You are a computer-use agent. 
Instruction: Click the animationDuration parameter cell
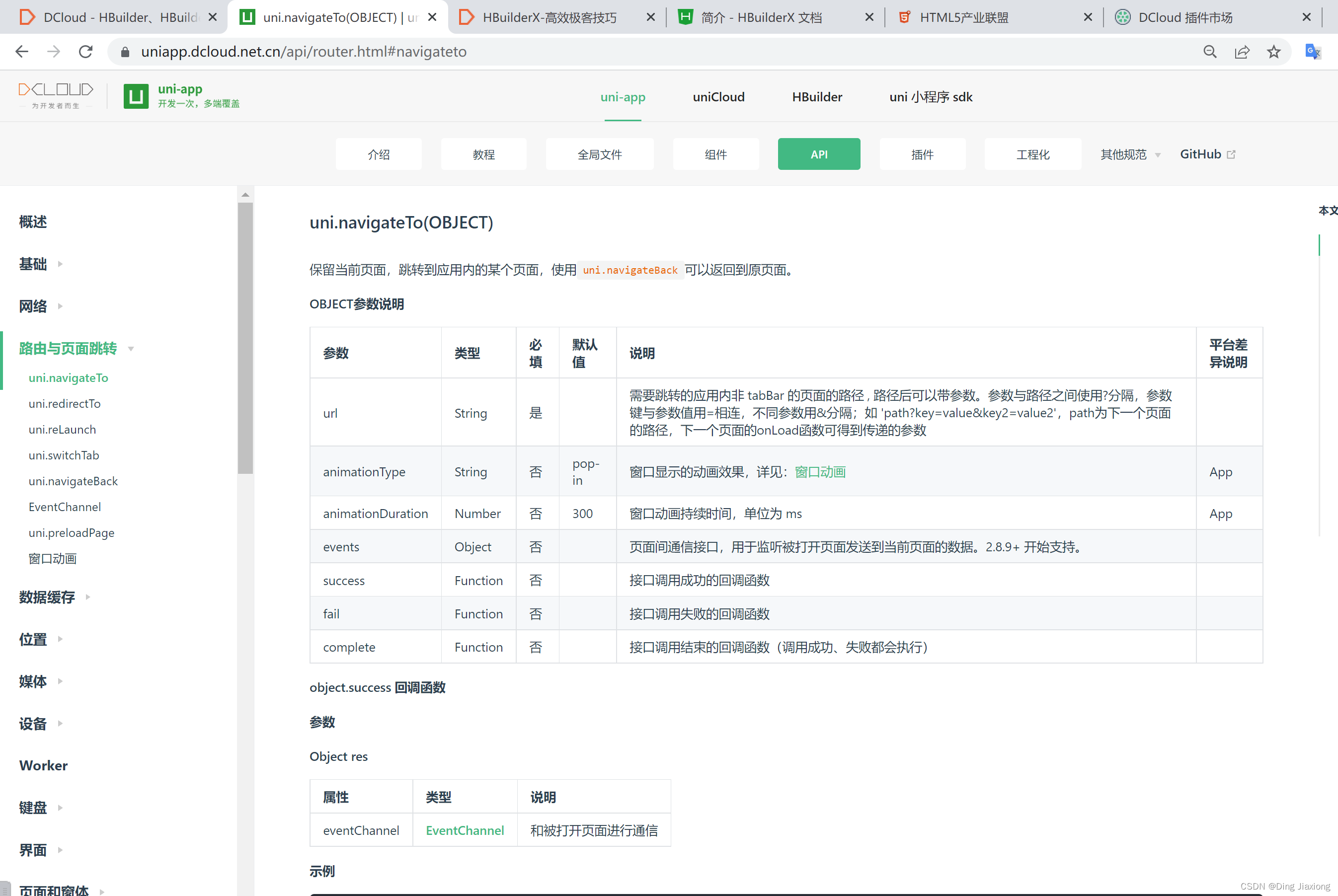coord(376,514)
